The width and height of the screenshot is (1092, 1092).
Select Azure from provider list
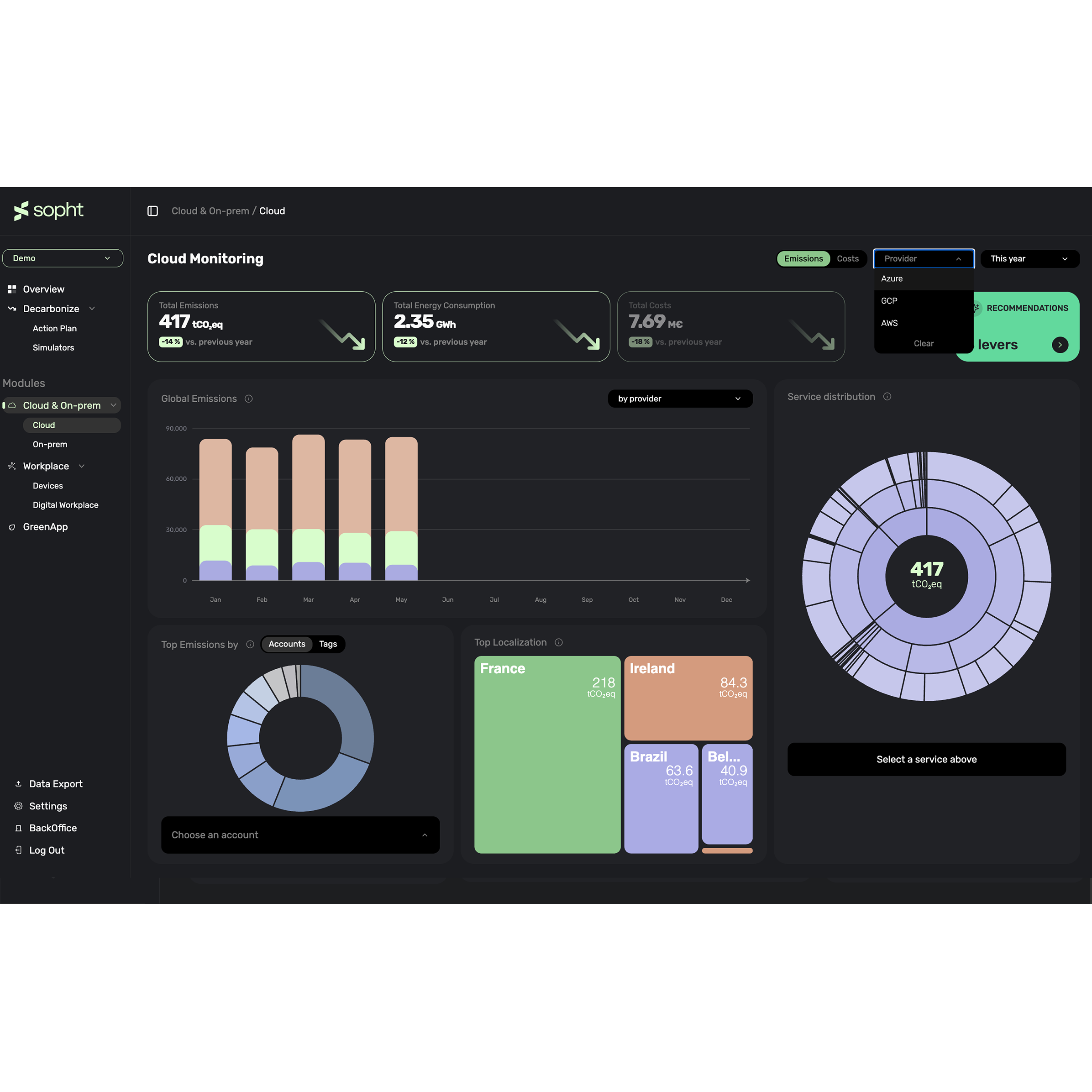point(924,278)
